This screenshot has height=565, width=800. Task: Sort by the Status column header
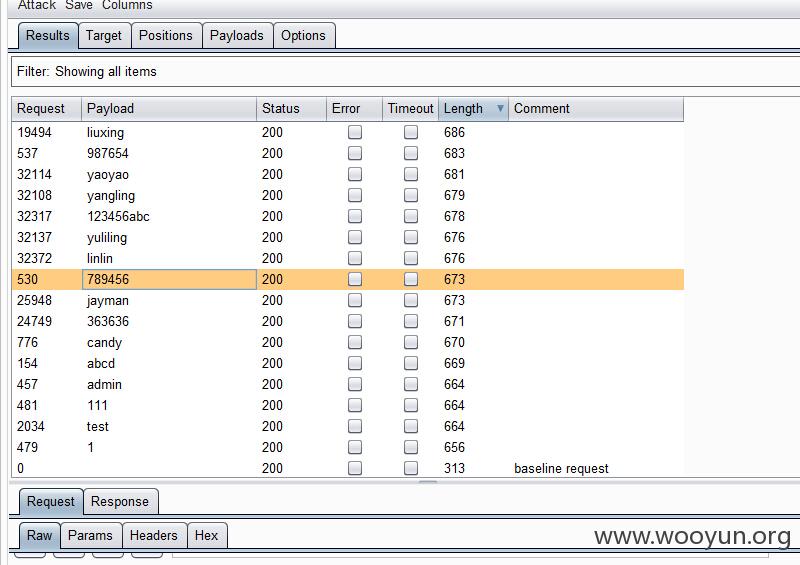[291, 109]
